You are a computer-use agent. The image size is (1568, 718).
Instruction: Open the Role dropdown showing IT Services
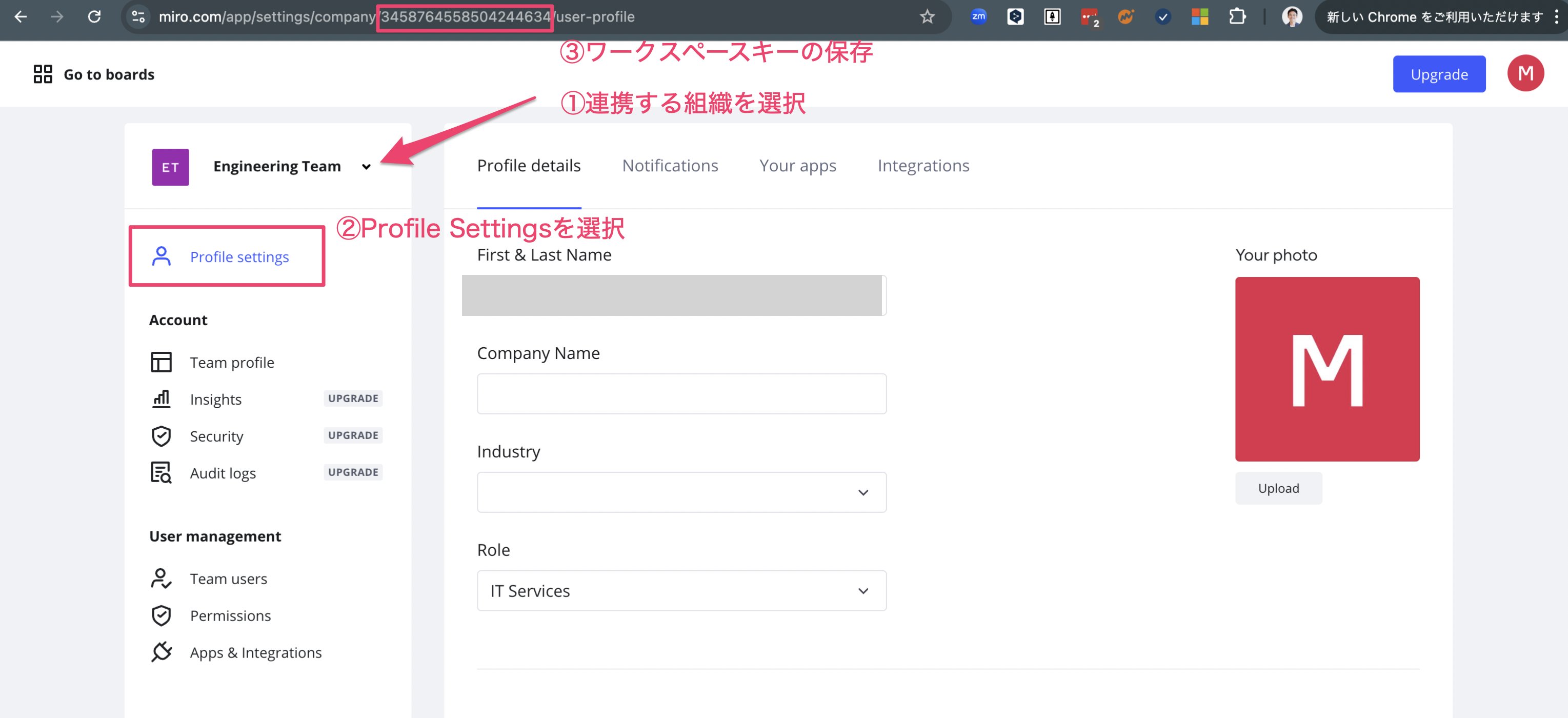681,591
